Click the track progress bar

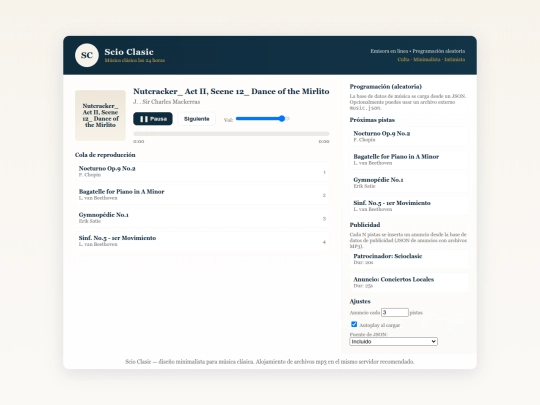coord(231,134)
